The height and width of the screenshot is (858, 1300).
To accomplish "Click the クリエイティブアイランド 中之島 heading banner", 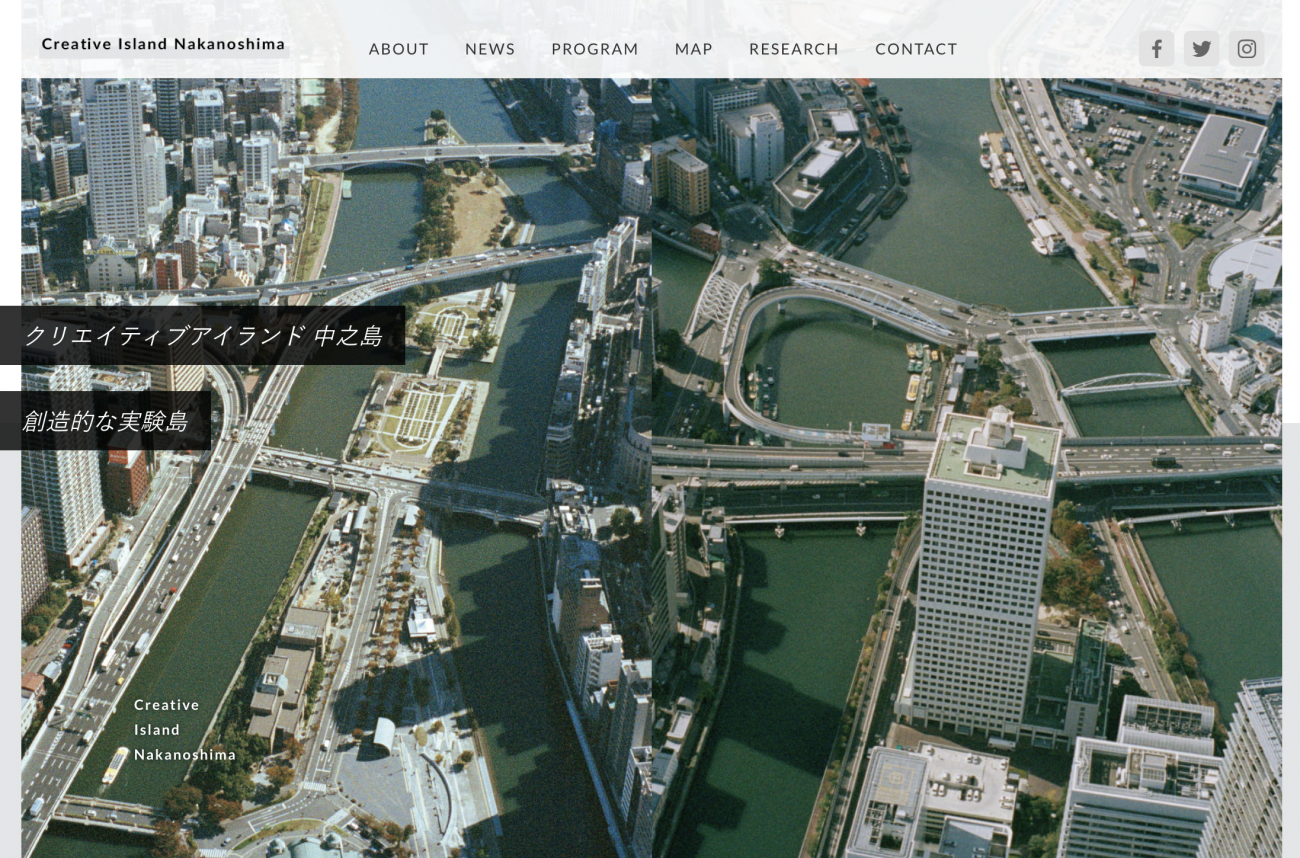I will tap(202, 335).
